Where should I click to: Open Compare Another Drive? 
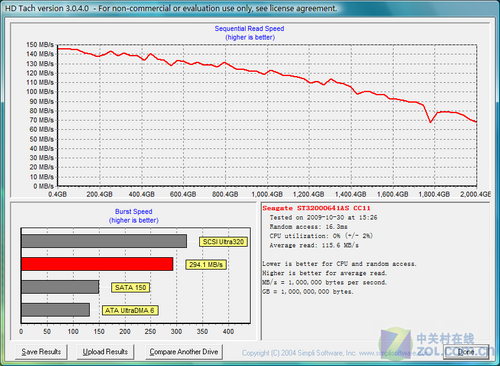[184, 352]
